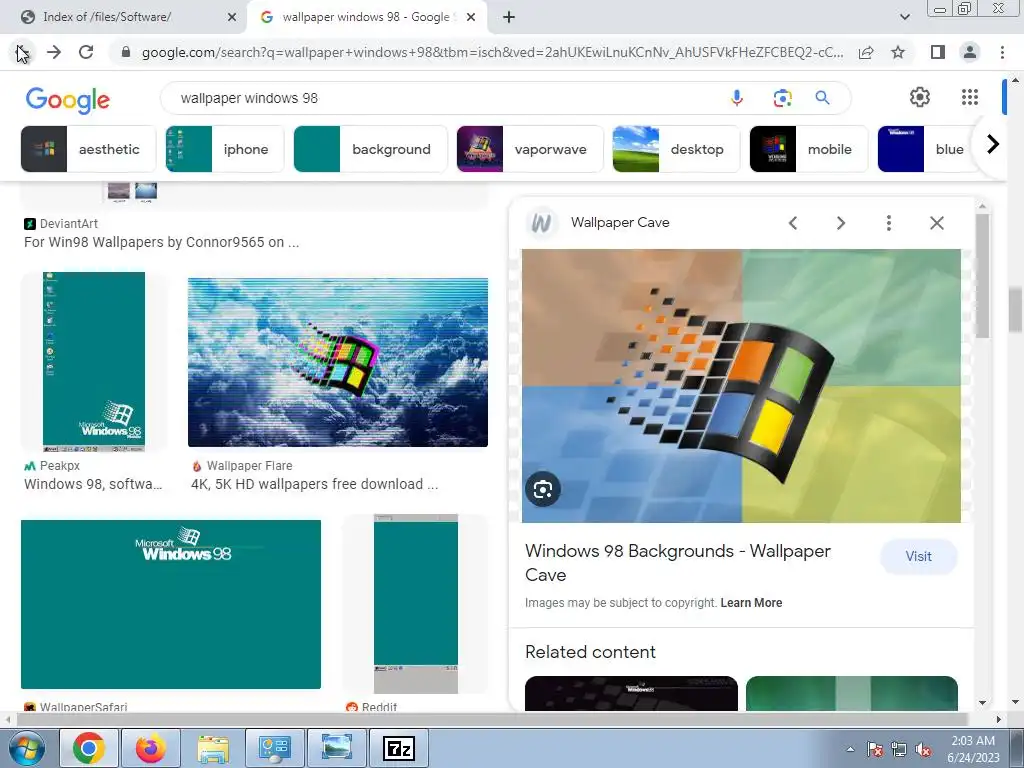The image size is (1024, 768).
Task: Click the browser back arrow
Action: [22, 52]
